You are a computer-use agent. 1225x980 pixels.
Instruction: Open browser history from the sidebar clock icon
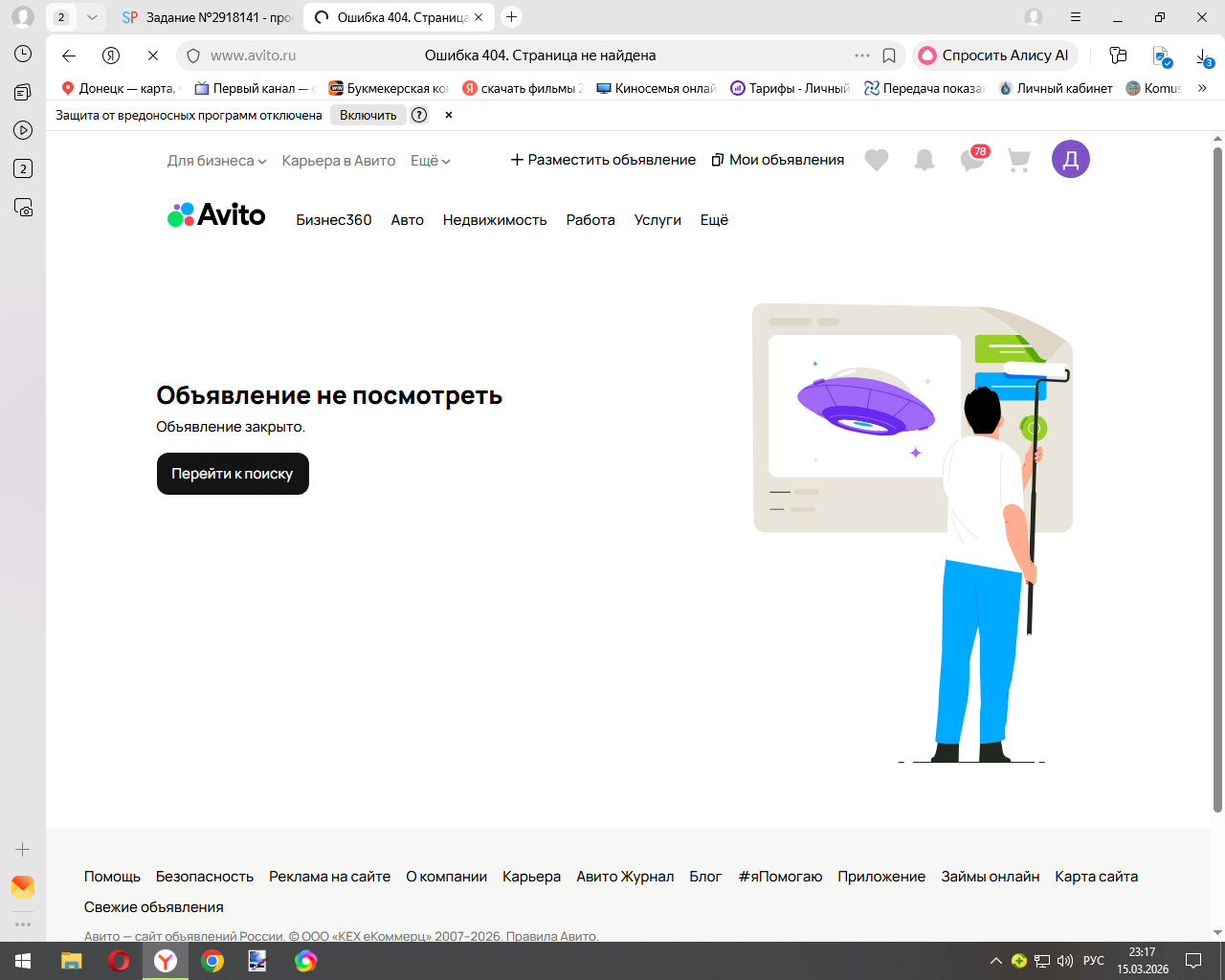(23, 54)
